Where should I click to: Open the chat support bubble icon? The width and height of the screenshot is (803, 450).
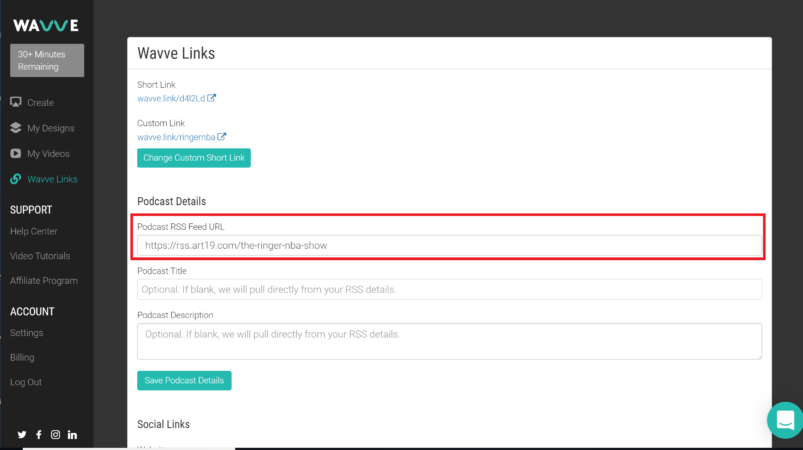point(784,419)
